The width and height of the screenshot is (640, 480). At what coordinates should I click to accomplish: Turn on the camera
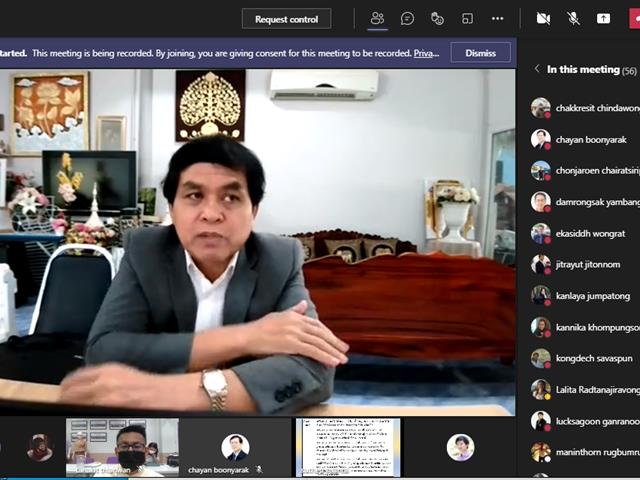point(543,18)
